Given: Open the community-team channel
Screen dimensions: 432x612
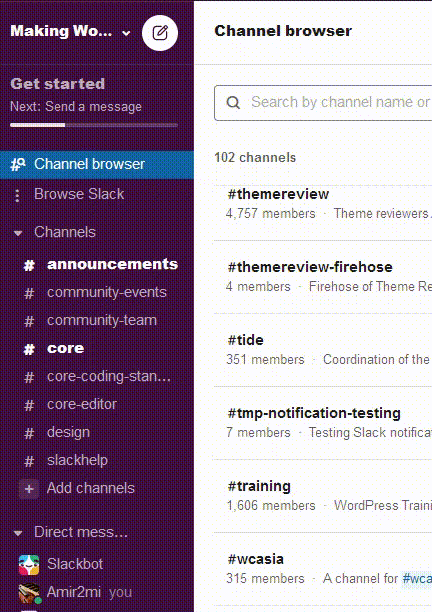Looking at the screenshot, I should 101,320.
